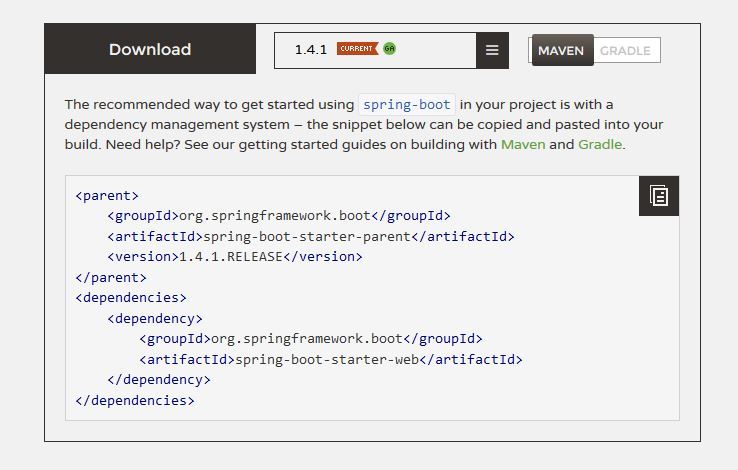The image size is (738, 470).
Task: Click the opening <dependencies> tag line
Action: pyautogui.click(x=131, y=297)
